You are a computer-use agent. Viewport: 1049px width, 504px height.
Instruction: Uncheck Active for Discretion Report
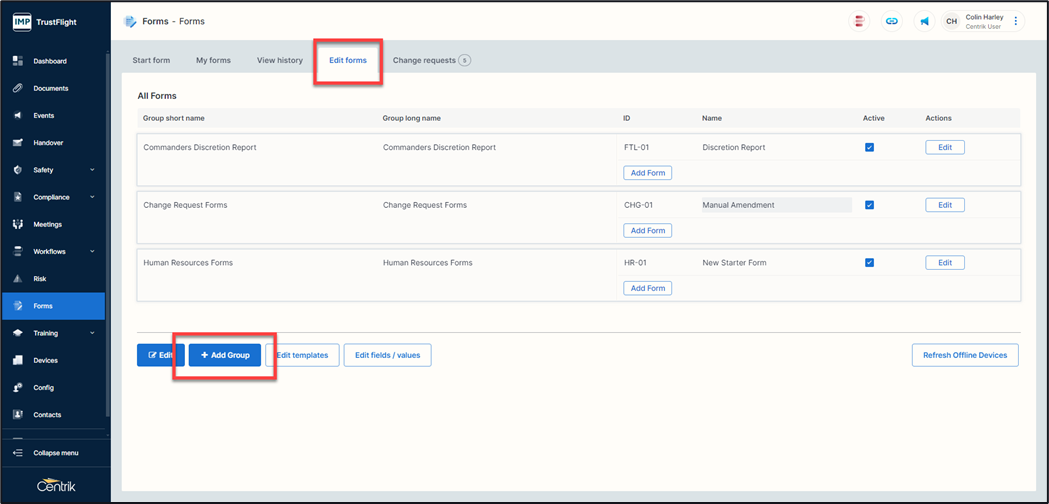click(x=869, y=148)
